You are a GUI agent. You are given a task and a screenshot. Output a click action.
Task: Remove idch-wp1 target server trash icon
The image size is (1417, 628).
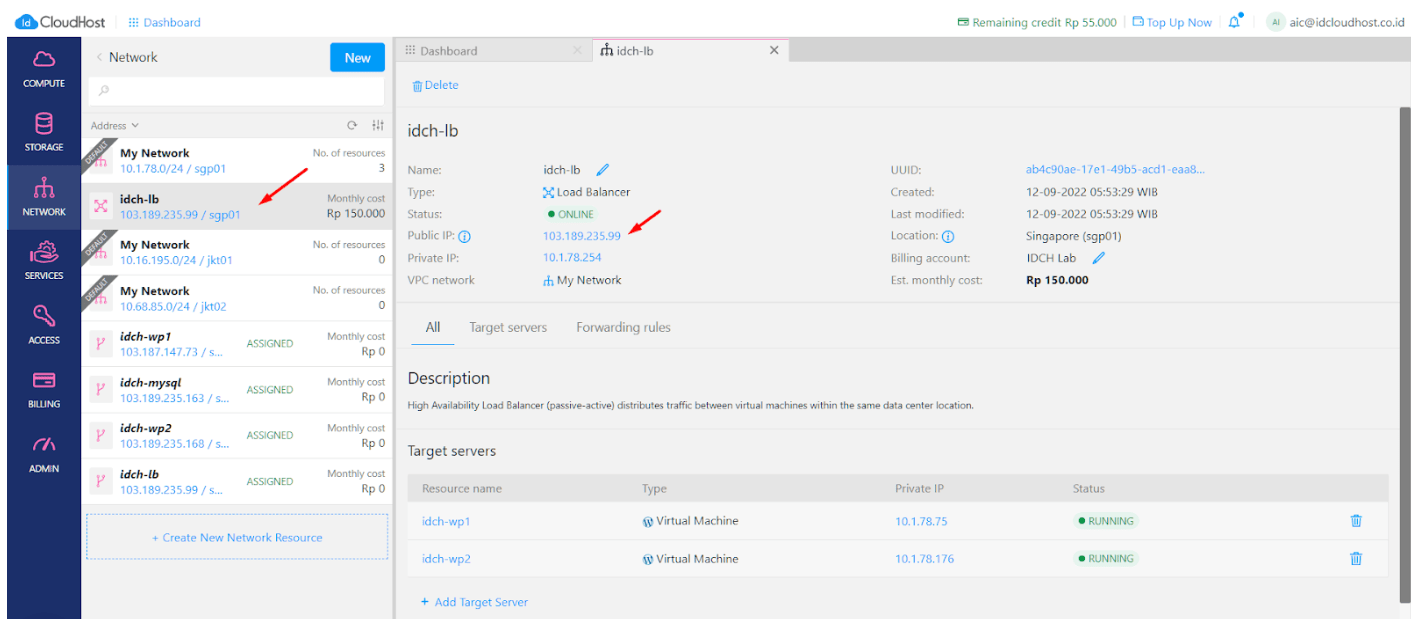(1355, 521)
